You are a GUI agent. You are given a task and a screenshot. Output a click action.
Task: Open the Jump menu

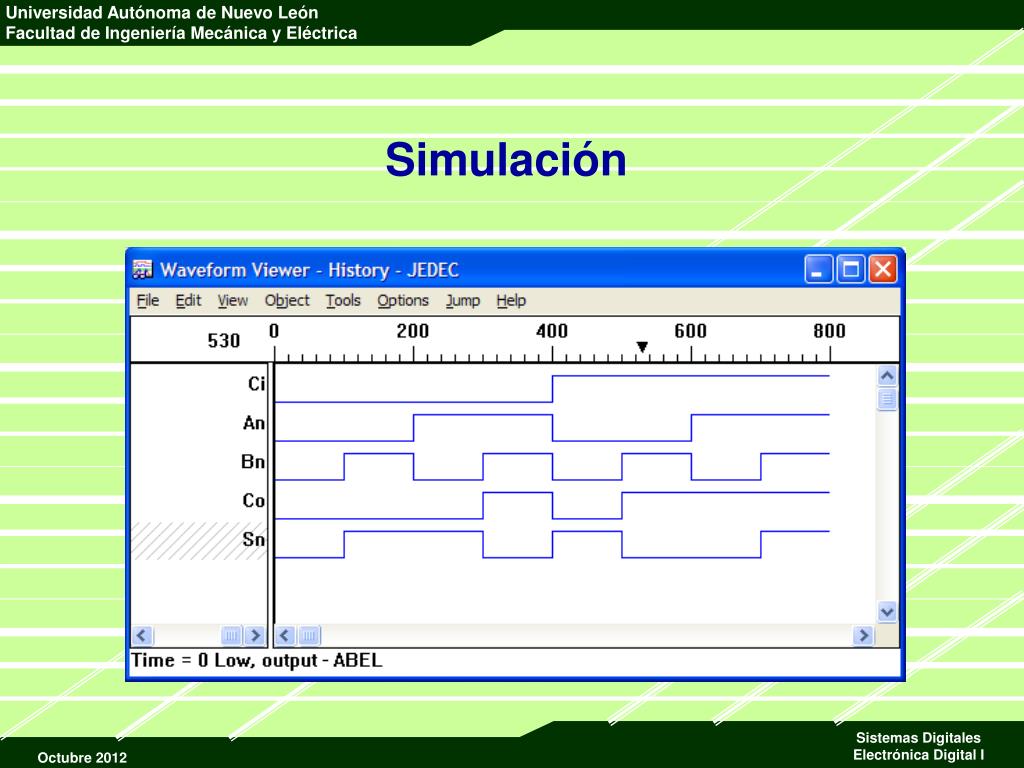[462, 300]
